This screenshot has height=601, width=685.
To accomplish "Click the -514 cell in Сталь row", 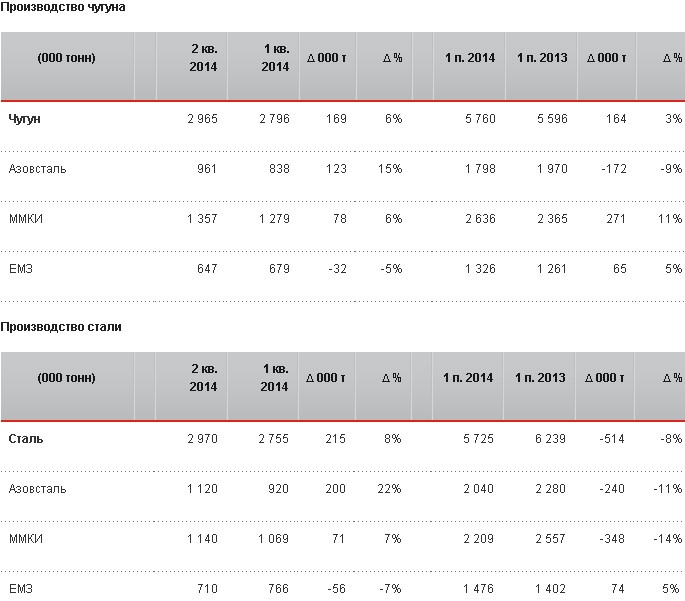I will (x=609, y=439).
